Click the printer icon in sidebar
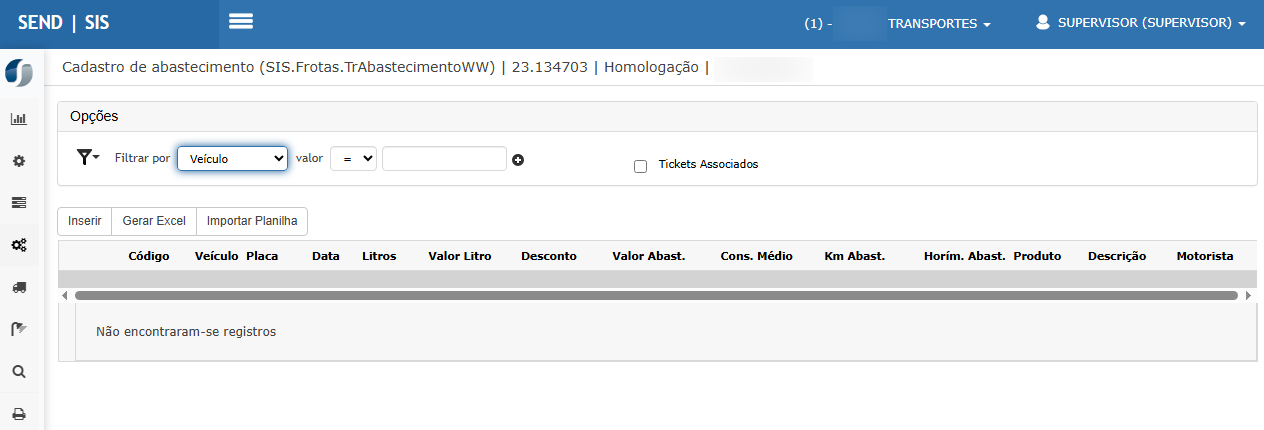This screenshot has height=430, width=1264. coord(18,413)
